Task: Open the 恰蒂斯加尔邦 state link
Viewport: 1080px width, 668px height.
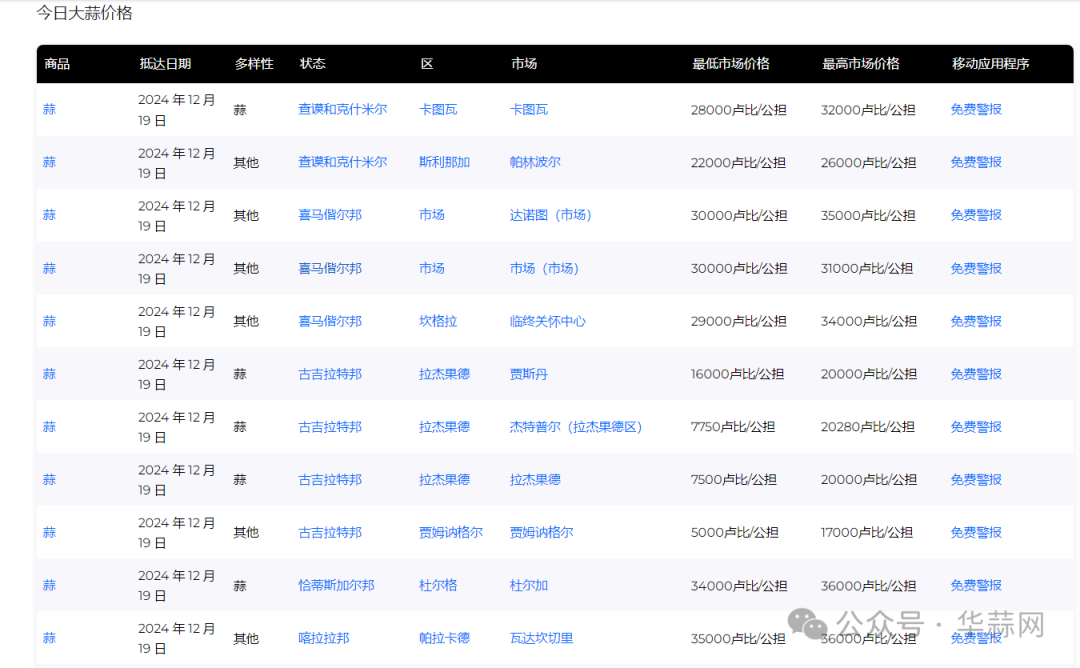Action: (336, 585)
